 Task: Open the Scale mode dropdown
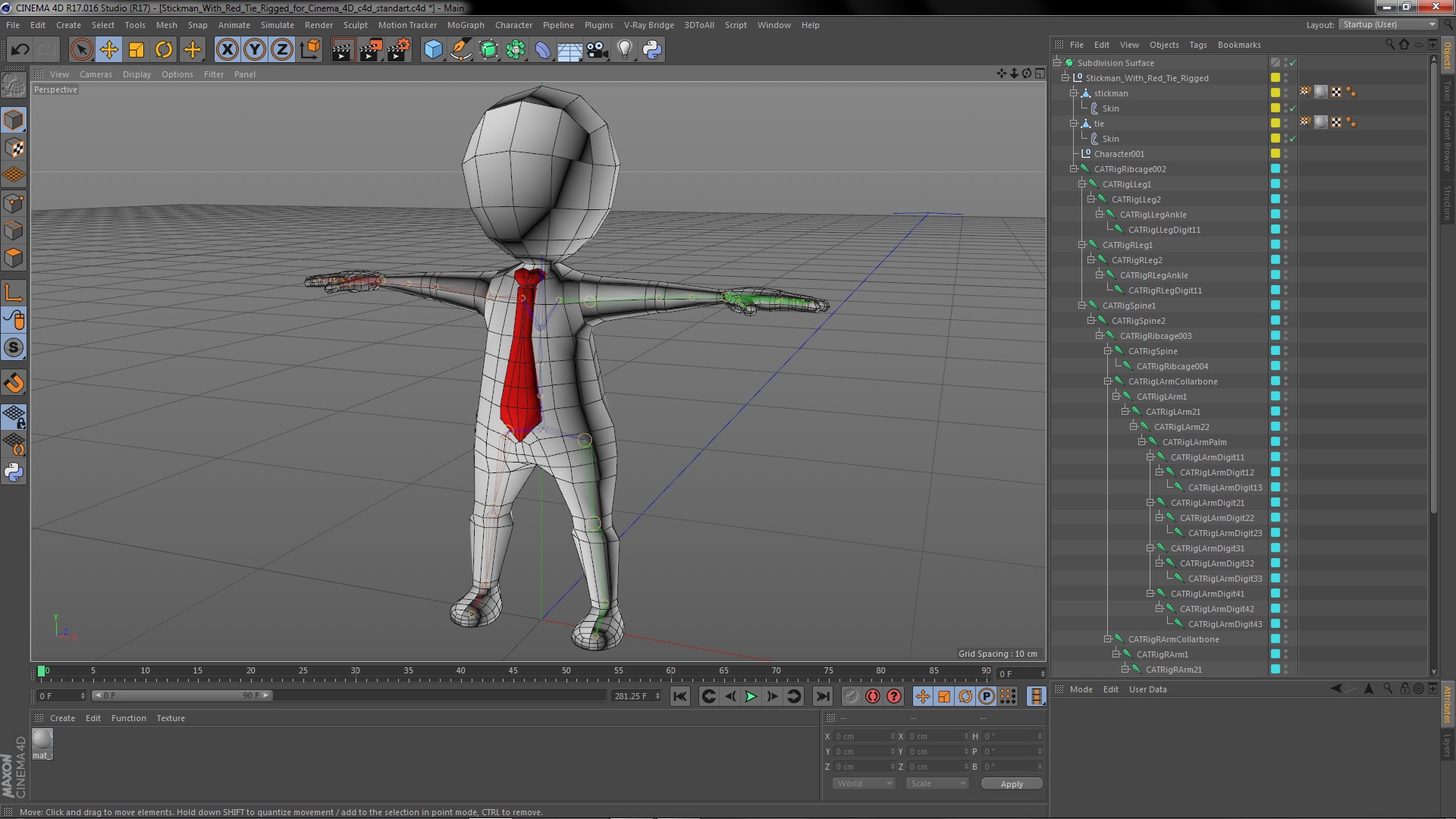point(937,783)
